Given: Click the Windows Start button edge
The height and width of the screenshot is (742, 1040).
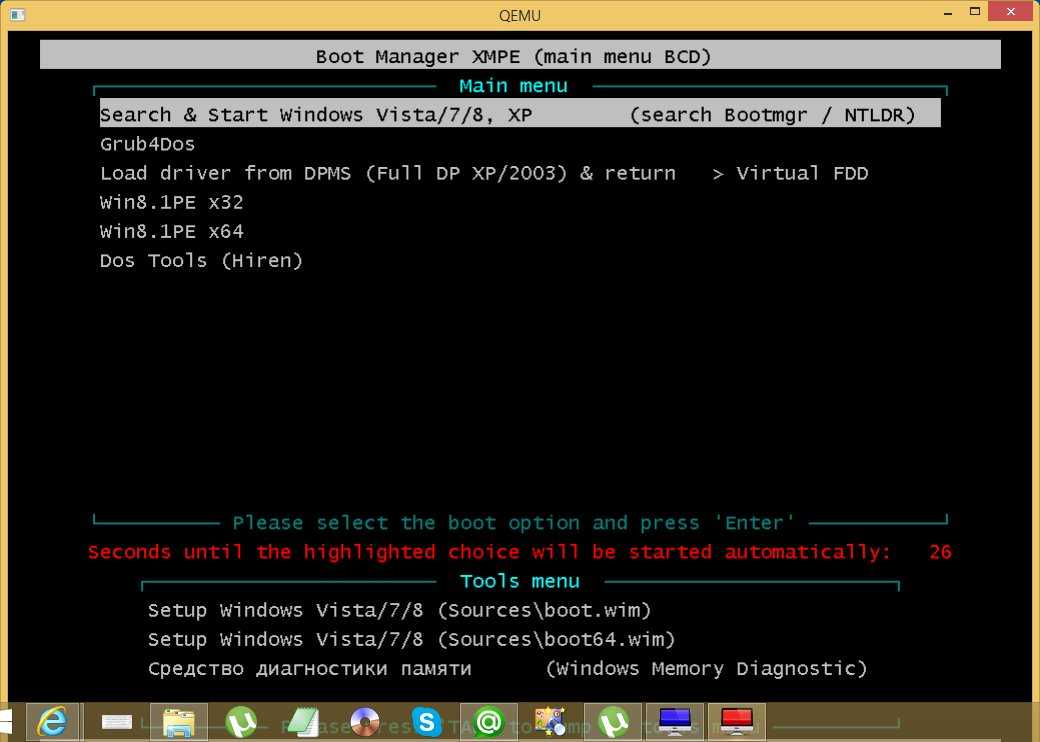Looking at the screenshot, I should tap(5, 722).
